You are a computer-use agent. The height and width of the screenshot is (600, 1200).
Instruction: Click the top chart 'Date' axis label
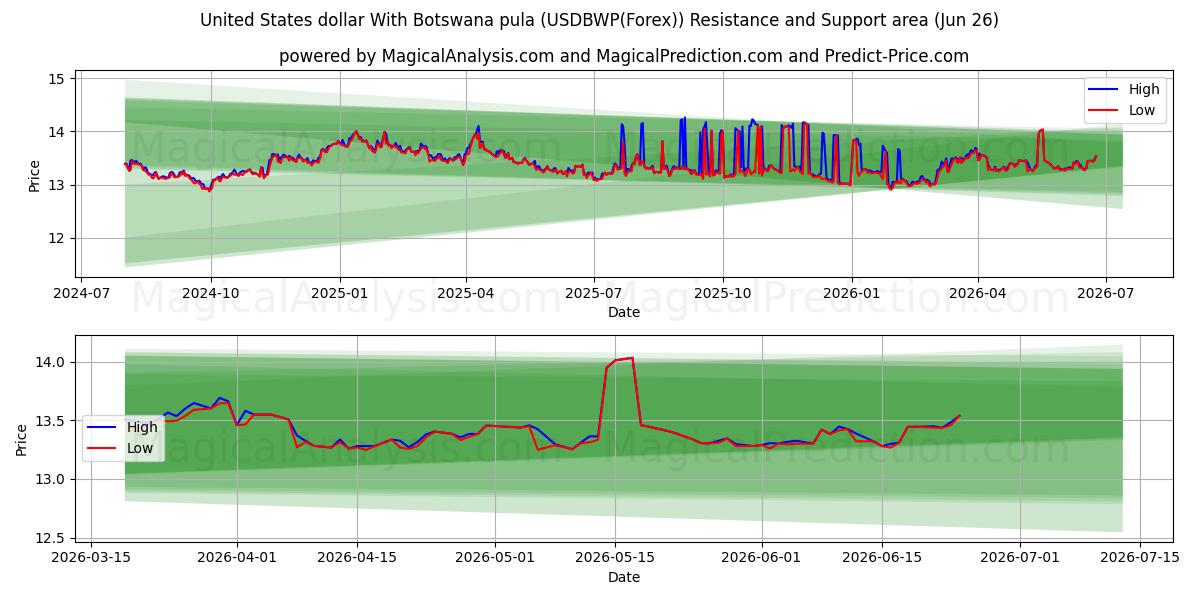624,312
